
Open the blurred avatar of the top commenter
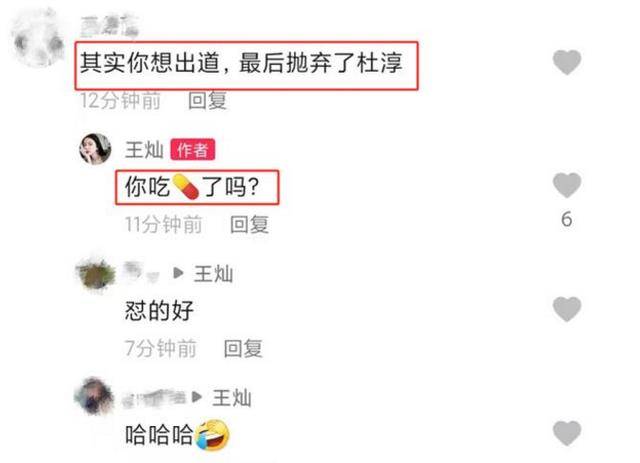point(38,39)
